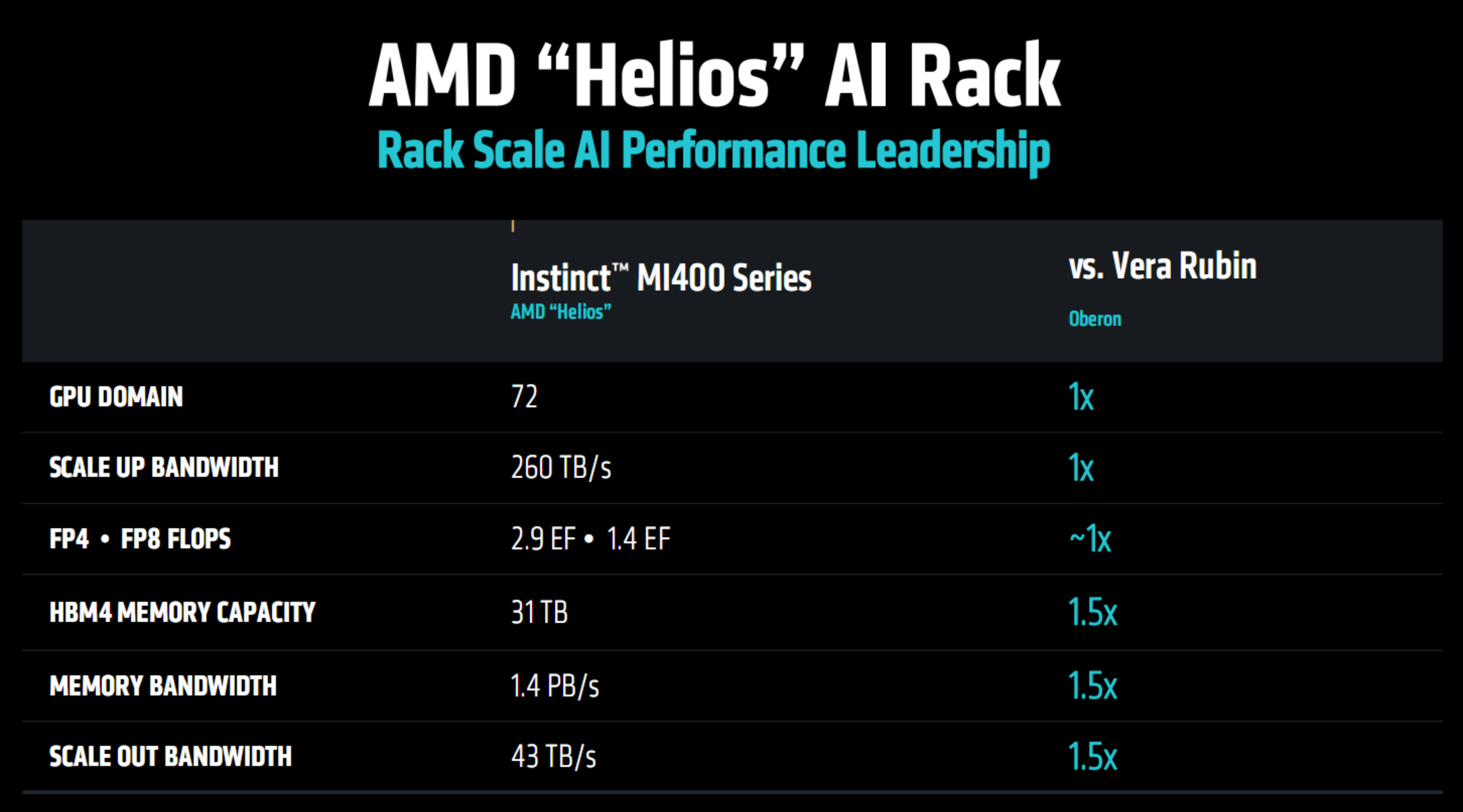Click the teal Oberon sublabel
The image size is (1463, 812).
click(x=1095, y=319)
